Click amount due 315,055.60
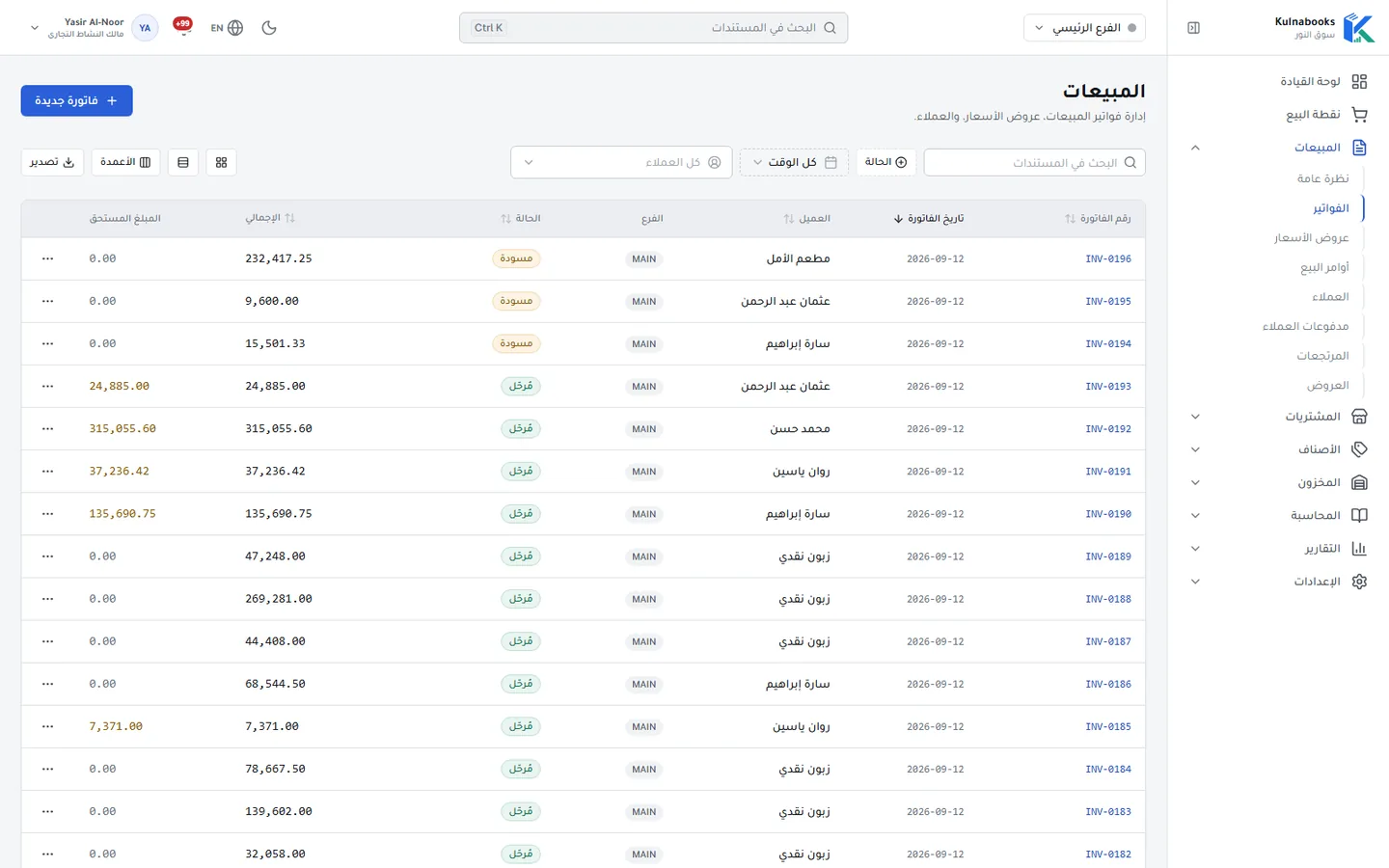Screen dimensions: 1389x868 pos(123,429)
